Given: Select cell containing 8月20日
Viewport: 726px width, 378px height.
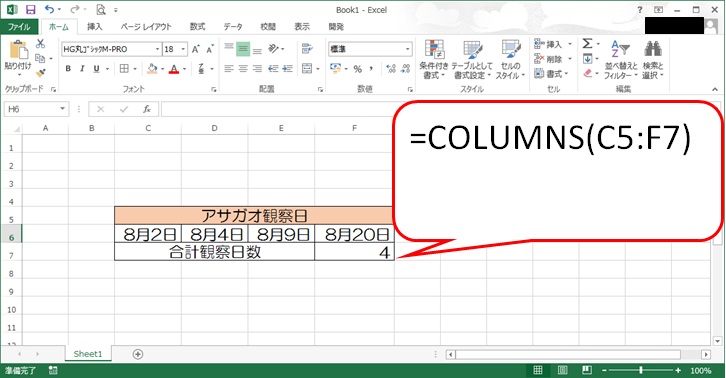Looking at the screenshot, I should 354,234.
